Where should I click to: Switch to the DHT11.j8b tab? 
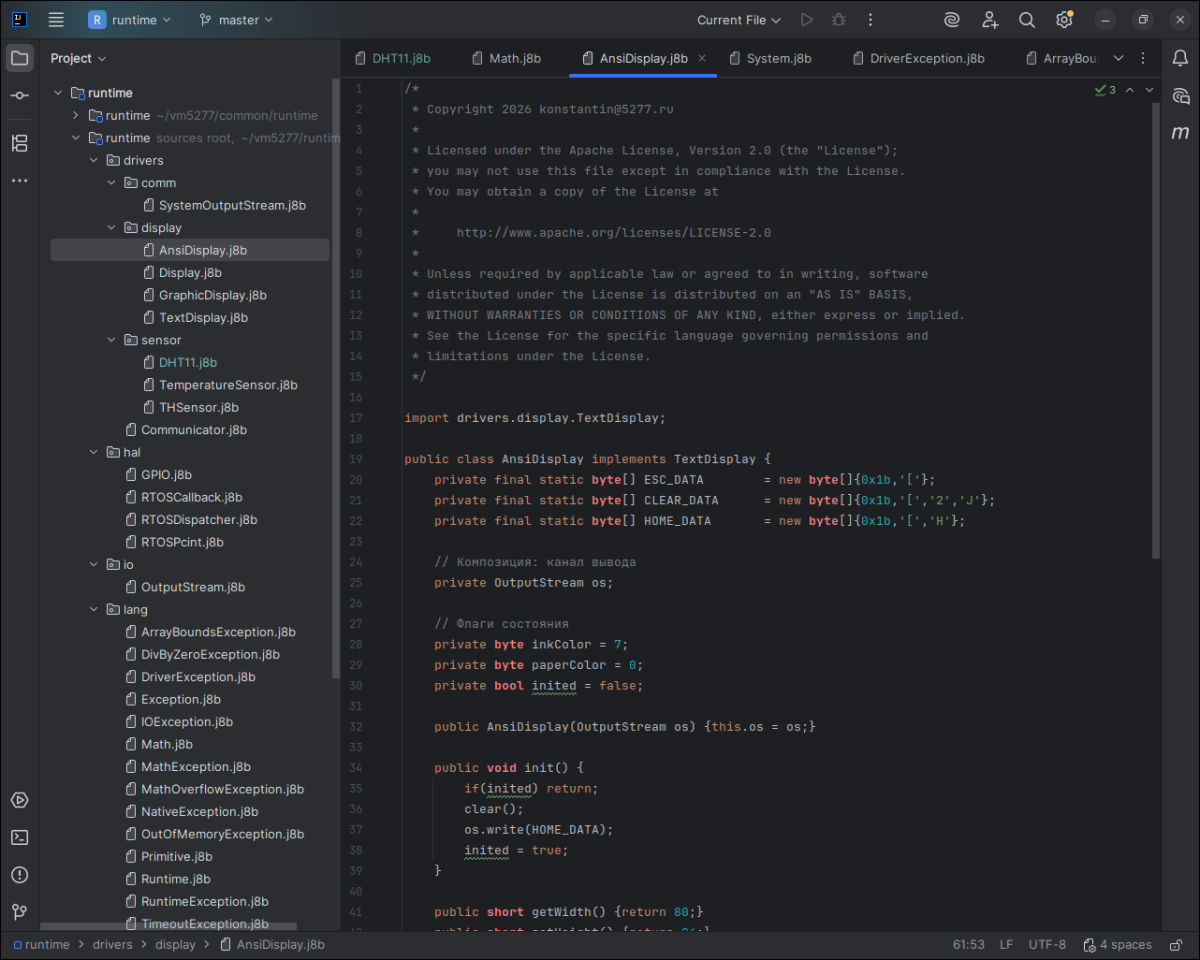(393, 58)
